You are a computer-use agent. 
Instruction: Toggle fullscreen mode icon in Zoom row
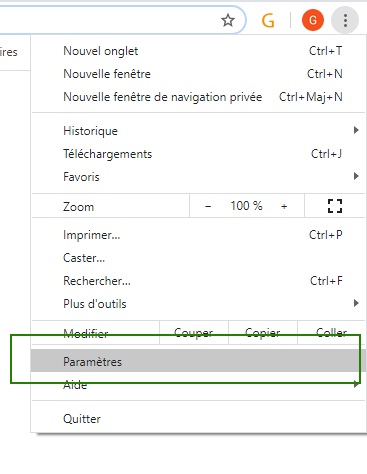(335, 206)
